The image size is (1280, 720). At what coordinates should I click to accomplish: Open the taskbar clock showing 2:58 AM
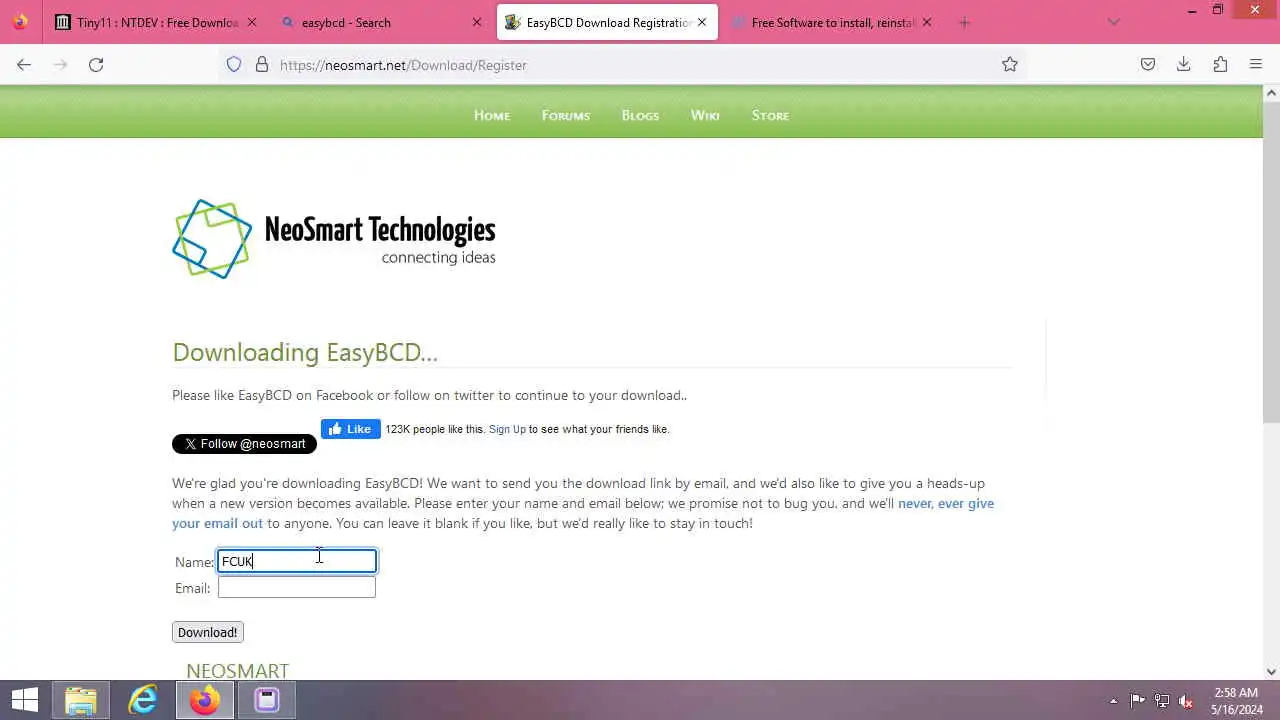pyautogui.click(x=1236, y=701)
